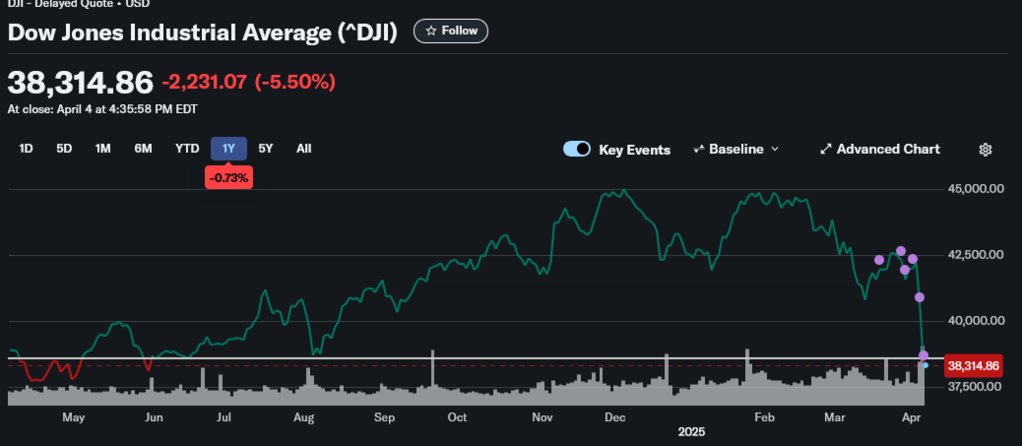Select the YTD time range
This screenshot has height=446, width=1022.
click(187, 149)
